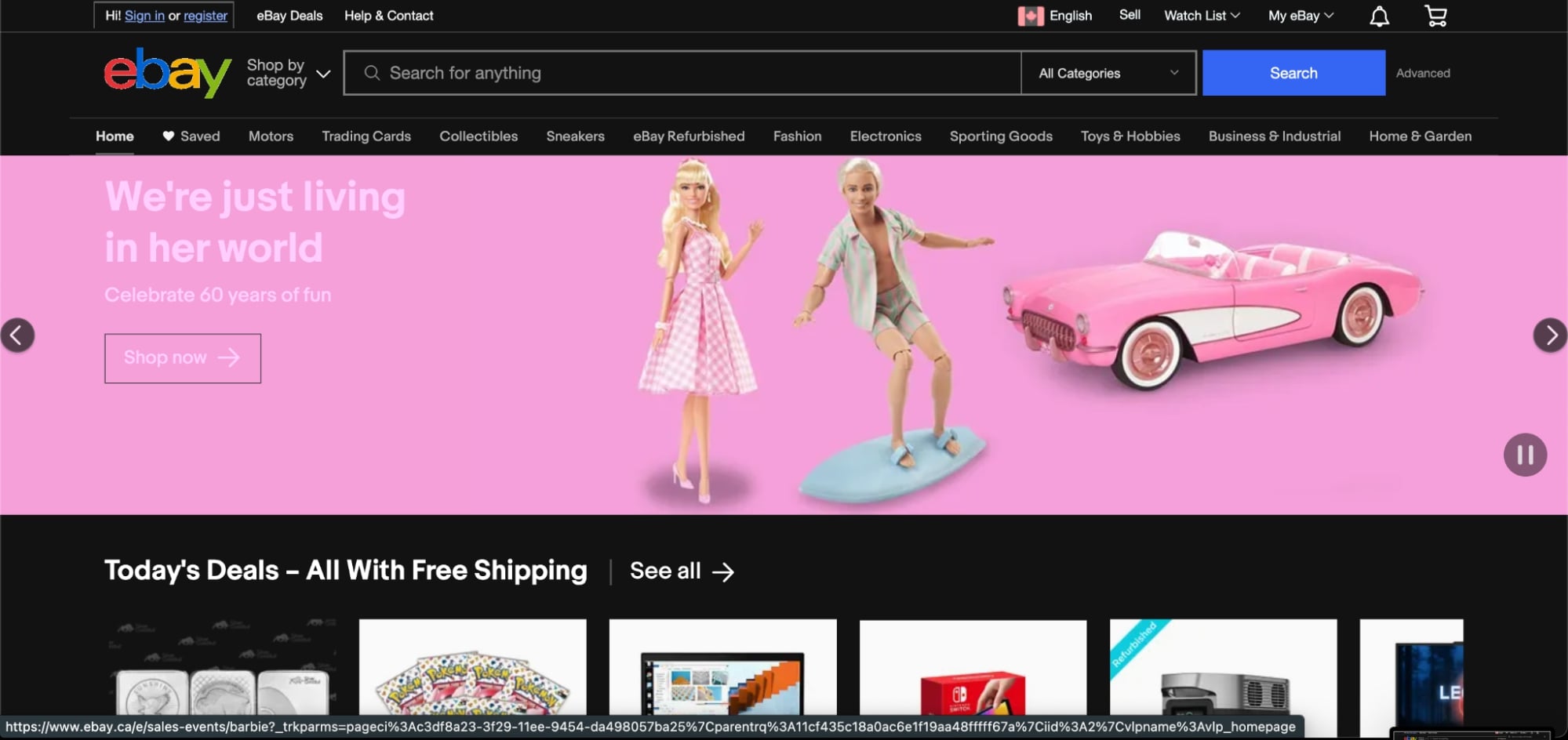This screenshot has width=1568, height=740.
Task: Go to previous banner slide arrow
Action: (x=17, y=336)
